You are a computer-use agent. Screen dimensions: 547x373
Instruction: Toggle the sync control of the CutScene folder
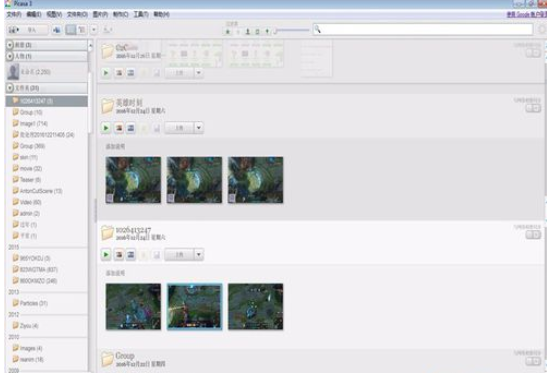[x=533, y=53]
